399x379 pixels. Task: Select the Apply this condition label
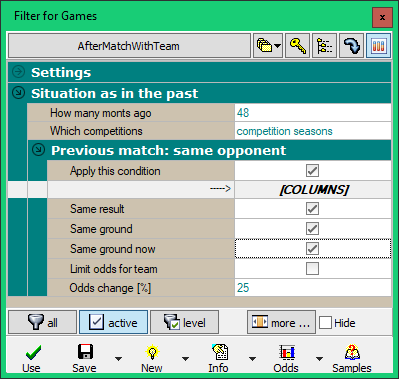pyautogui.click(x=115, y=171)
